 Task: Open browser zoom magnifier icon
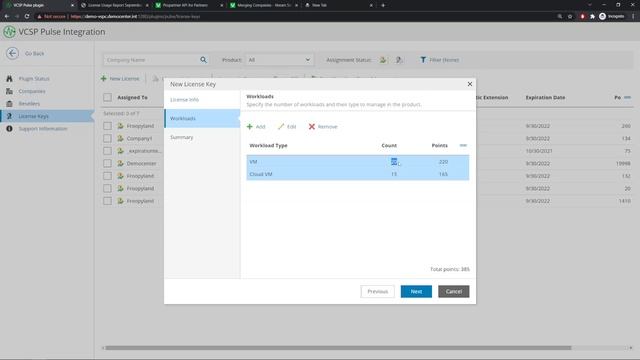pos(560,16)
